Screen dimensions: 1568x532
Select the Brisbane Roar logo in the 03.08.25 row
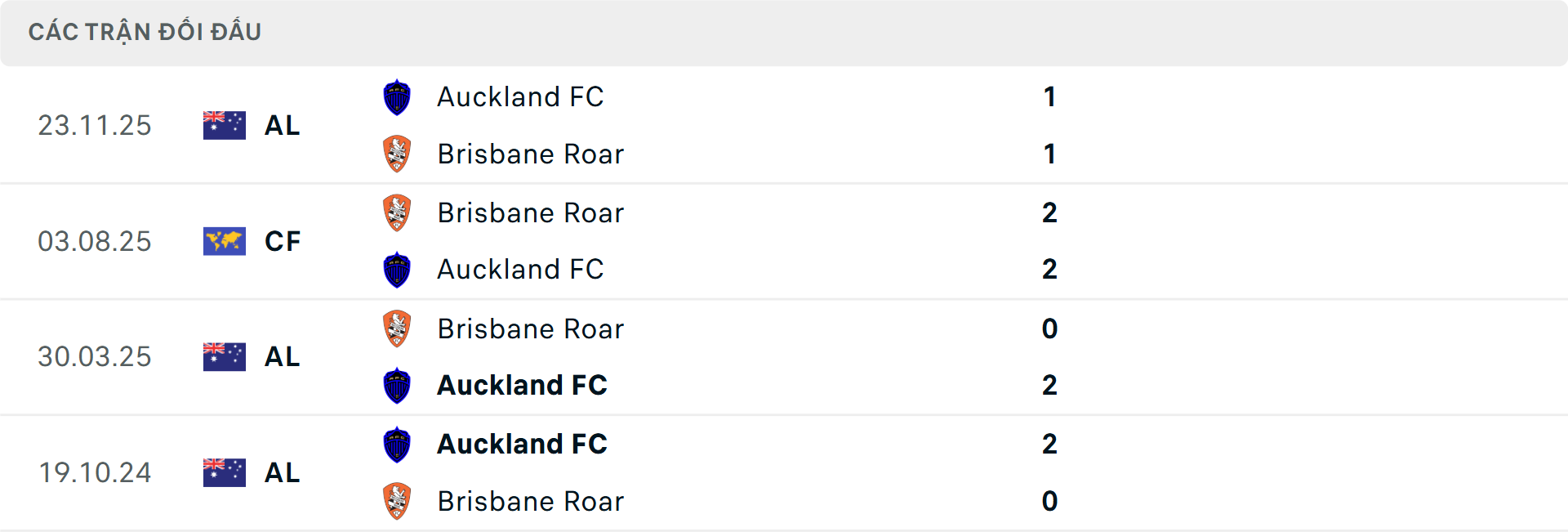[x=397, y=212]
